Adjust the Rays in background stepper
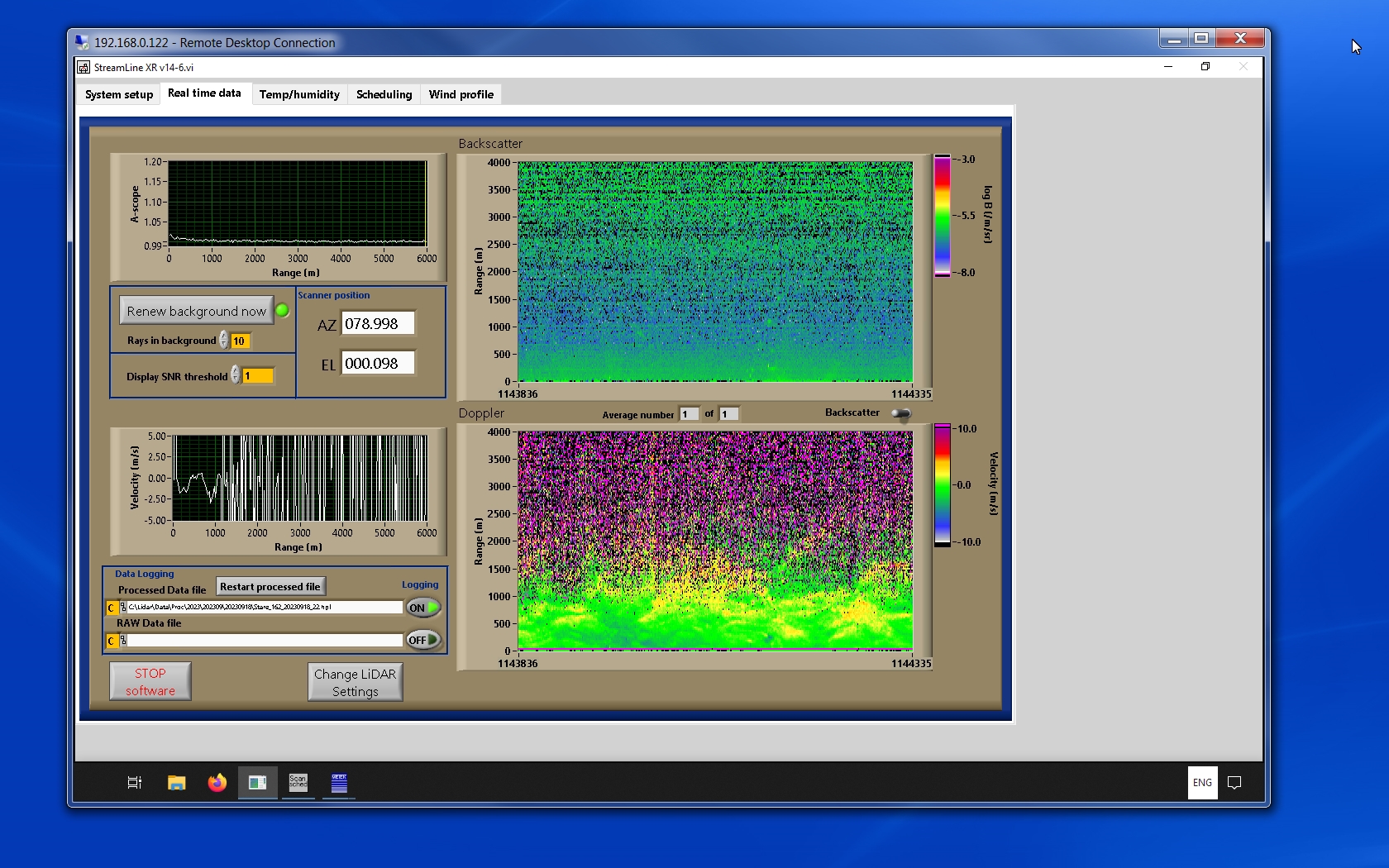The width and height of the screenshot is (1389, 868). pos(224,341)
